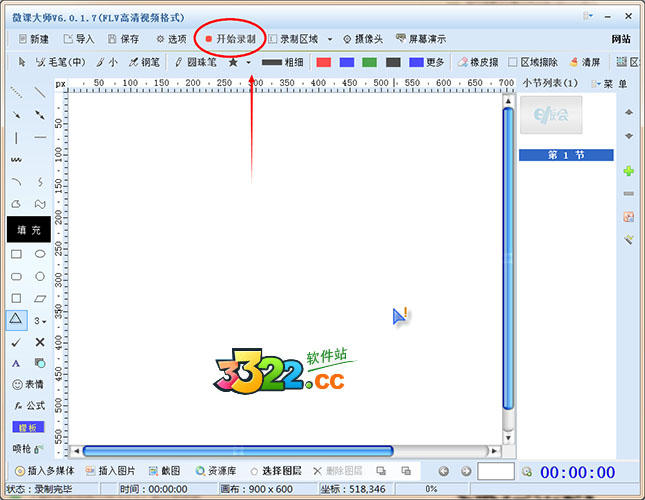Select the dotted line tool
Image resolution: width=645 pixels, height=500 pixels.
16,92
